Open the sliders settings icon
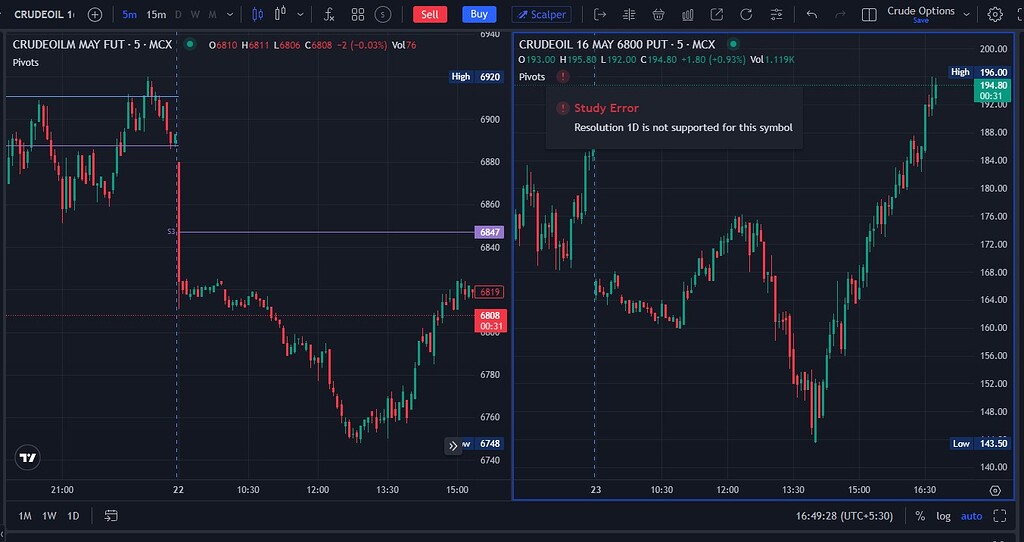 click(776, 14)
